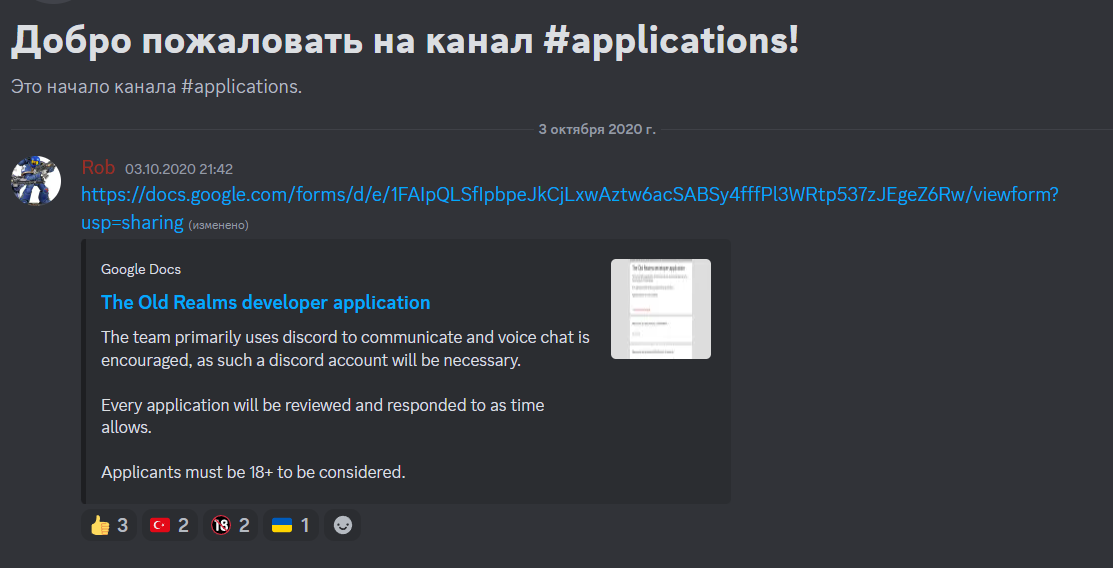
Task: Click the message timestamp 03.10.2020 21:42
Action: (179, 170)
